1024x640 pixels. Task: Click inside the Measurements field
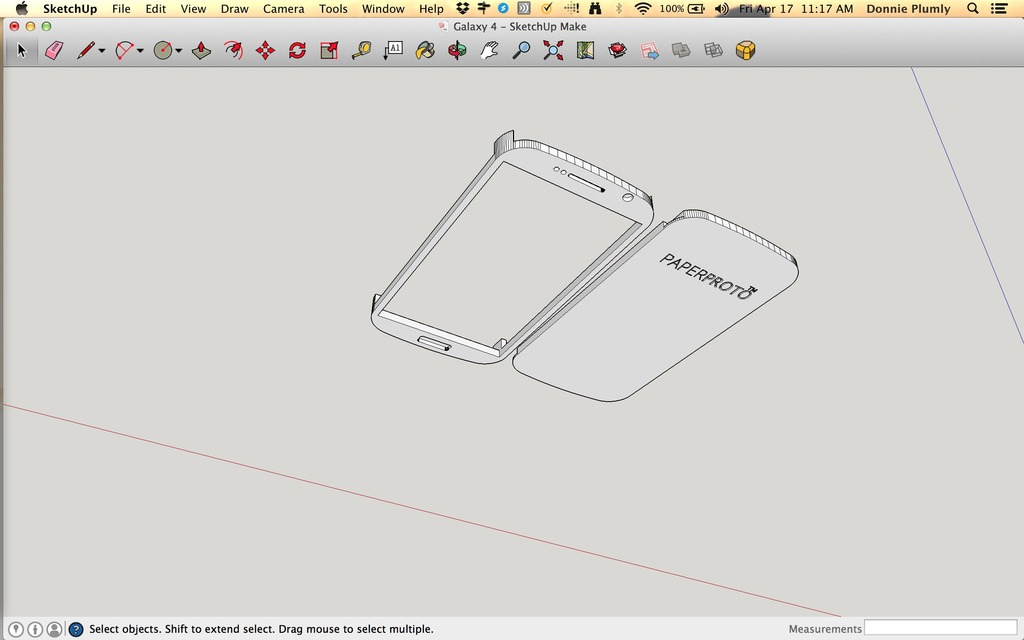pyautogui.click(x=940, y=629)
